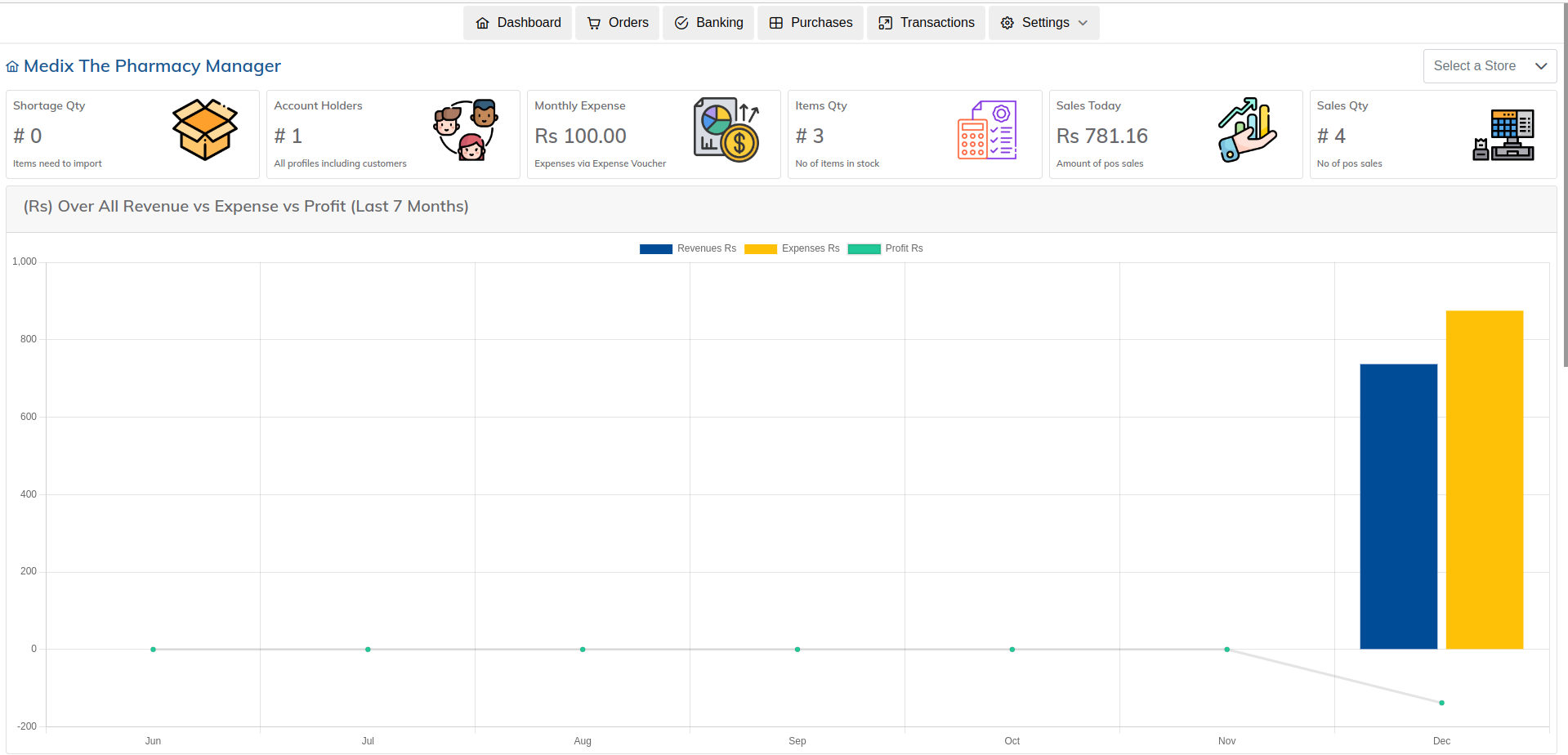The height and width of the screenshot is (755, 1568).
Task: Click the December profit data point
Action: point(1441,703)
